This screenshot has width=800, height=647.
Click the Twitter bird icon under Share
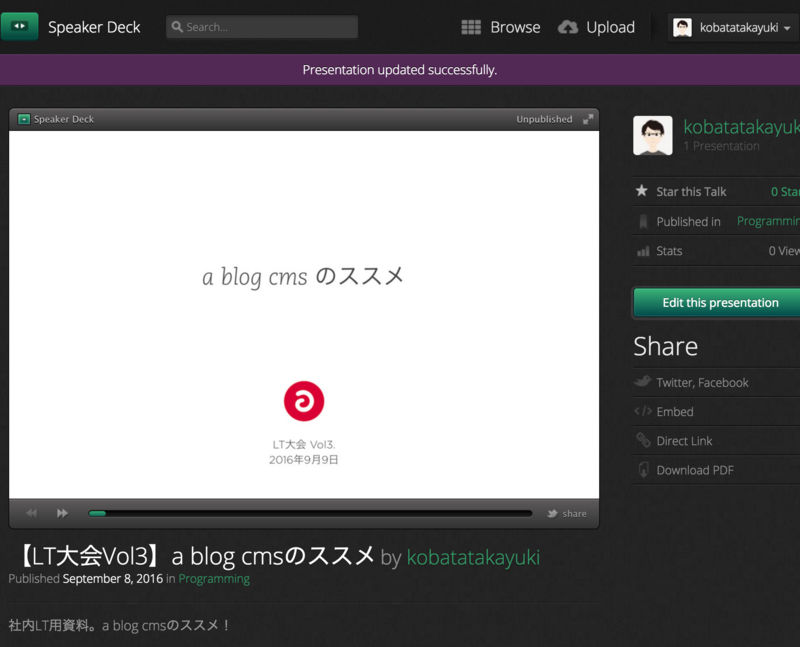tap(643, 381)
